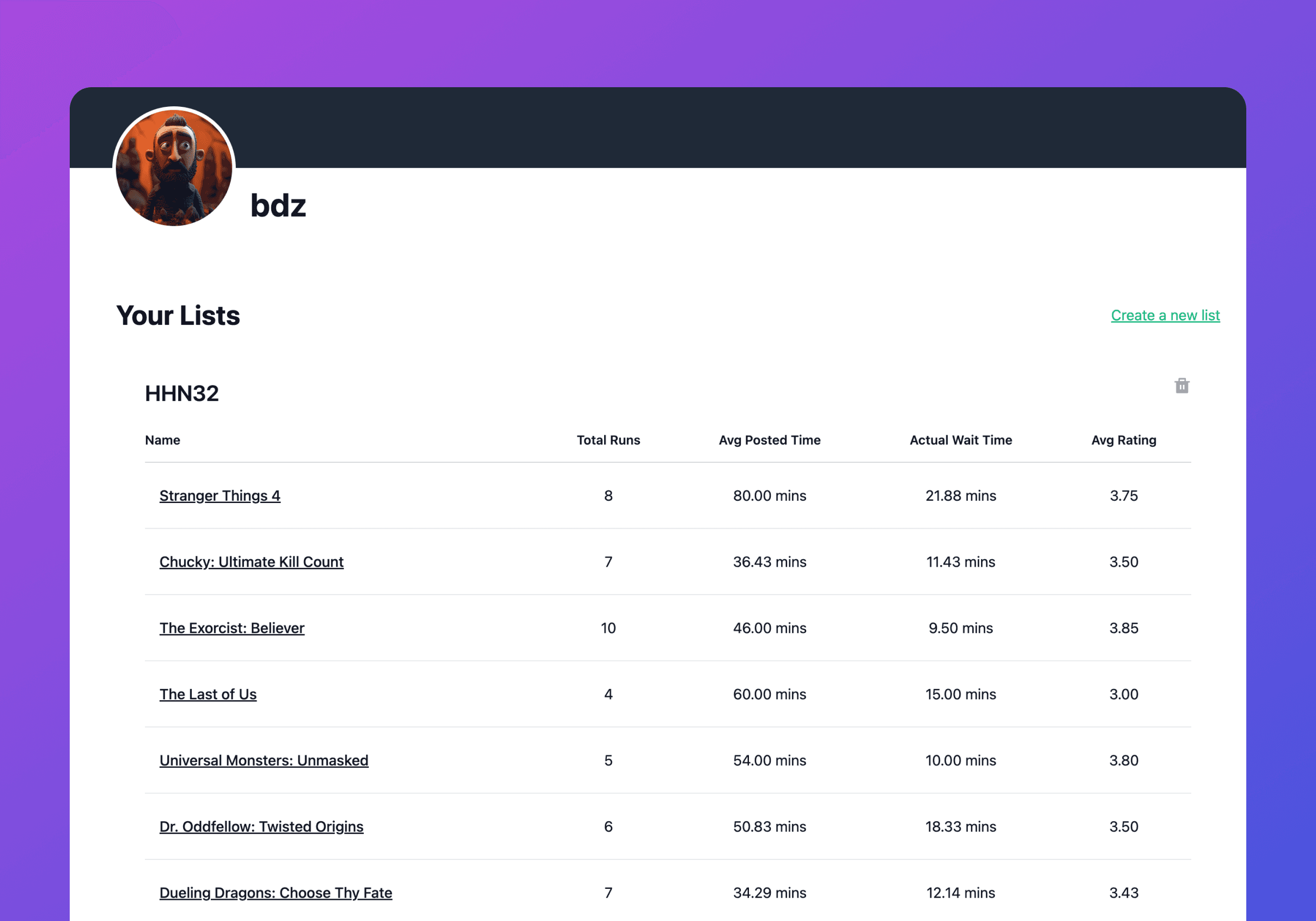Select the total runs value 10

tap(608, 628)
